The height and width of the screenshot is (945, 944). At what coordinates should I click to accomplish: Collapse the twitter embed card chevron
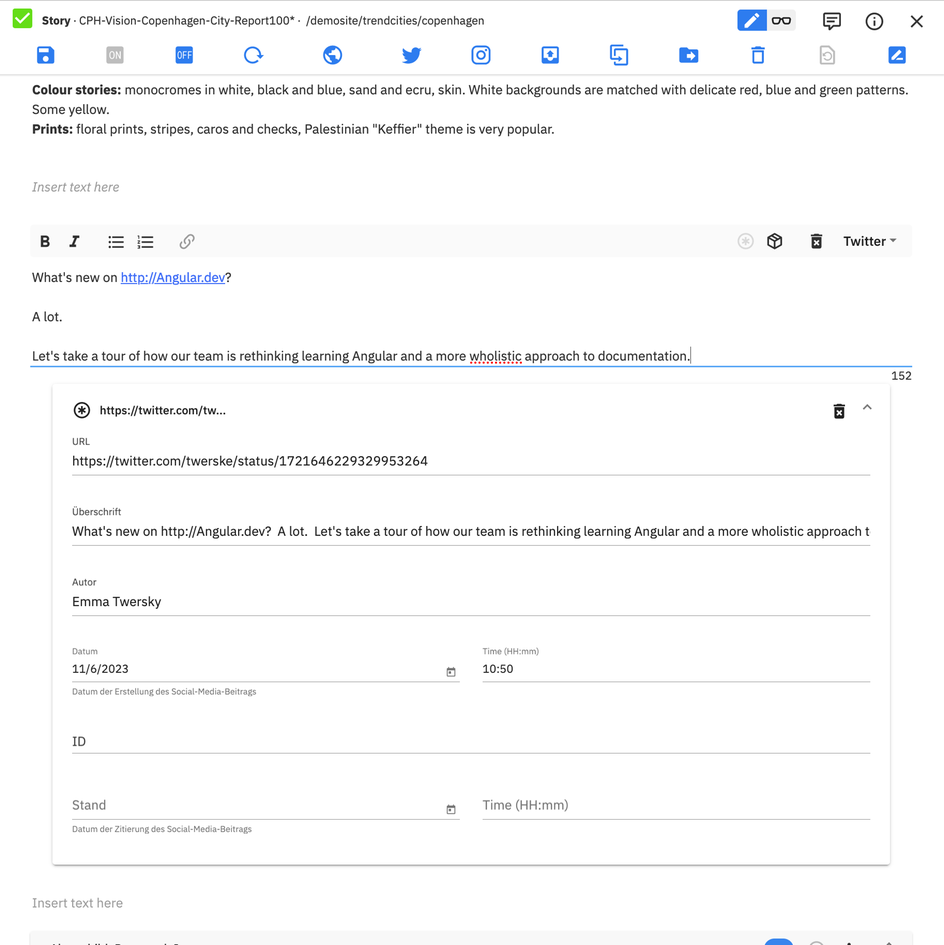[x=867, y=407]
